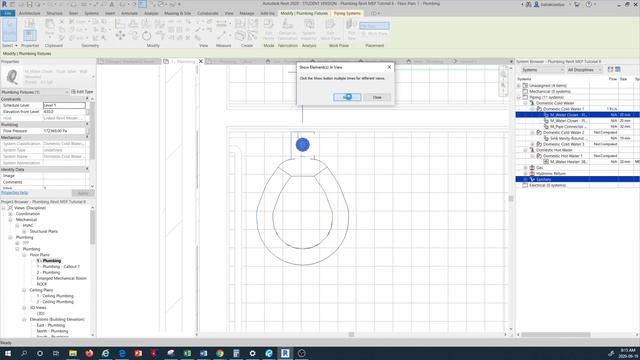The image size is (640, 360).
Task: Click the Pick New placement icon
Action: 351,29
